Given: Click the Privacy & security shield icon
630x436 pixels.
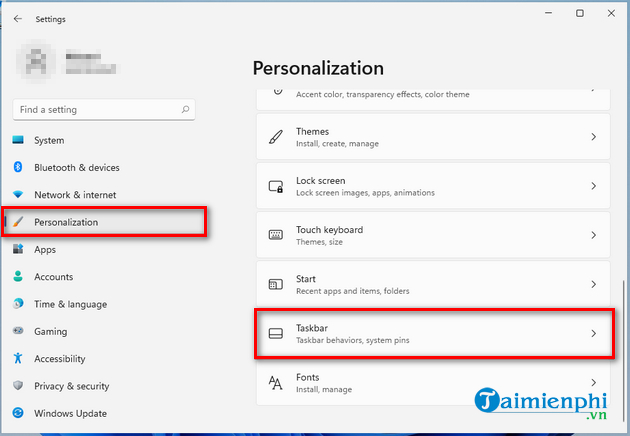Looking at the screenshot, I should (18, 386).
